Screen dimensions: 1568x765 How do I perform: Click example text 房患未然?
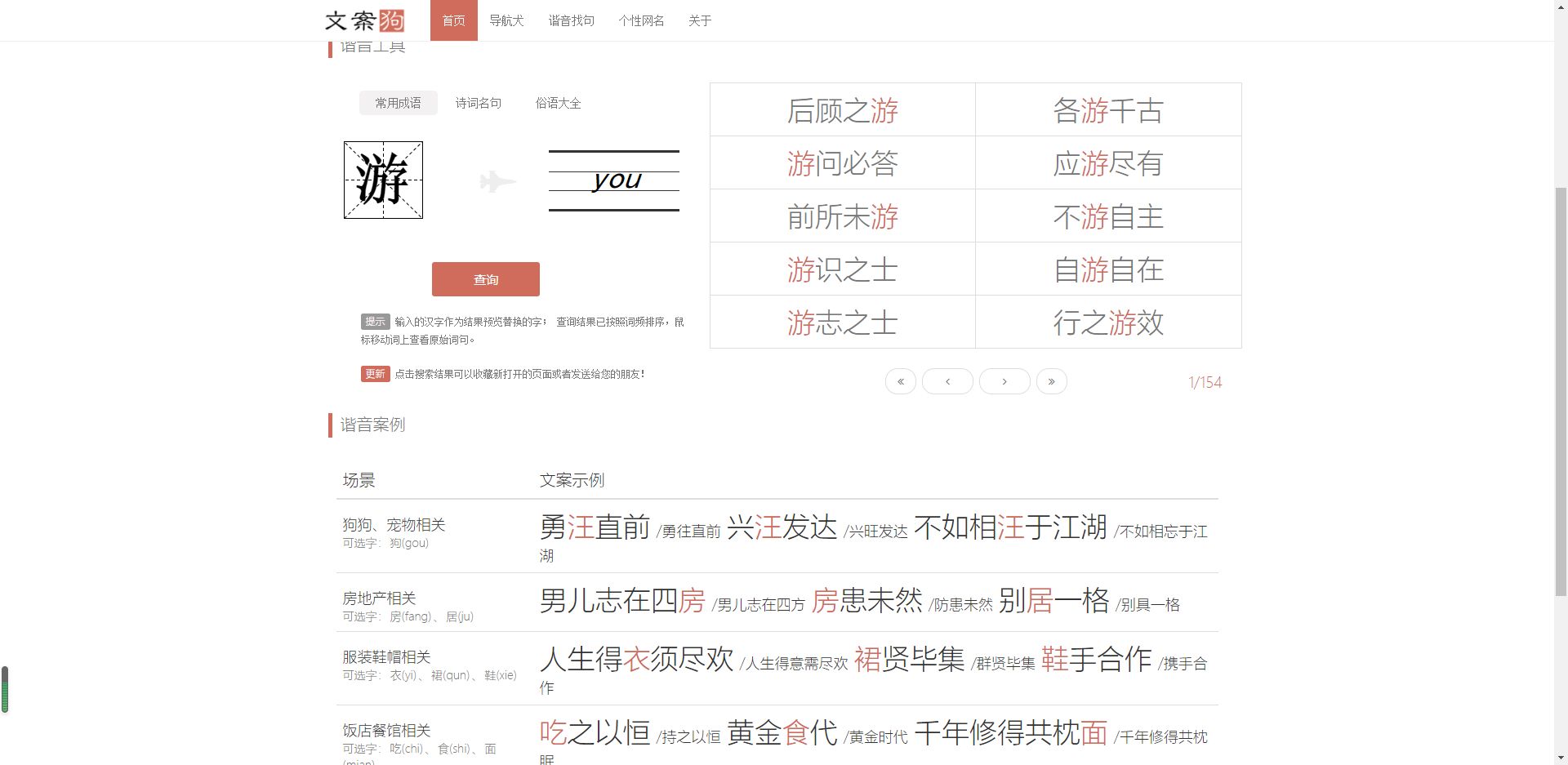(866, 601)
